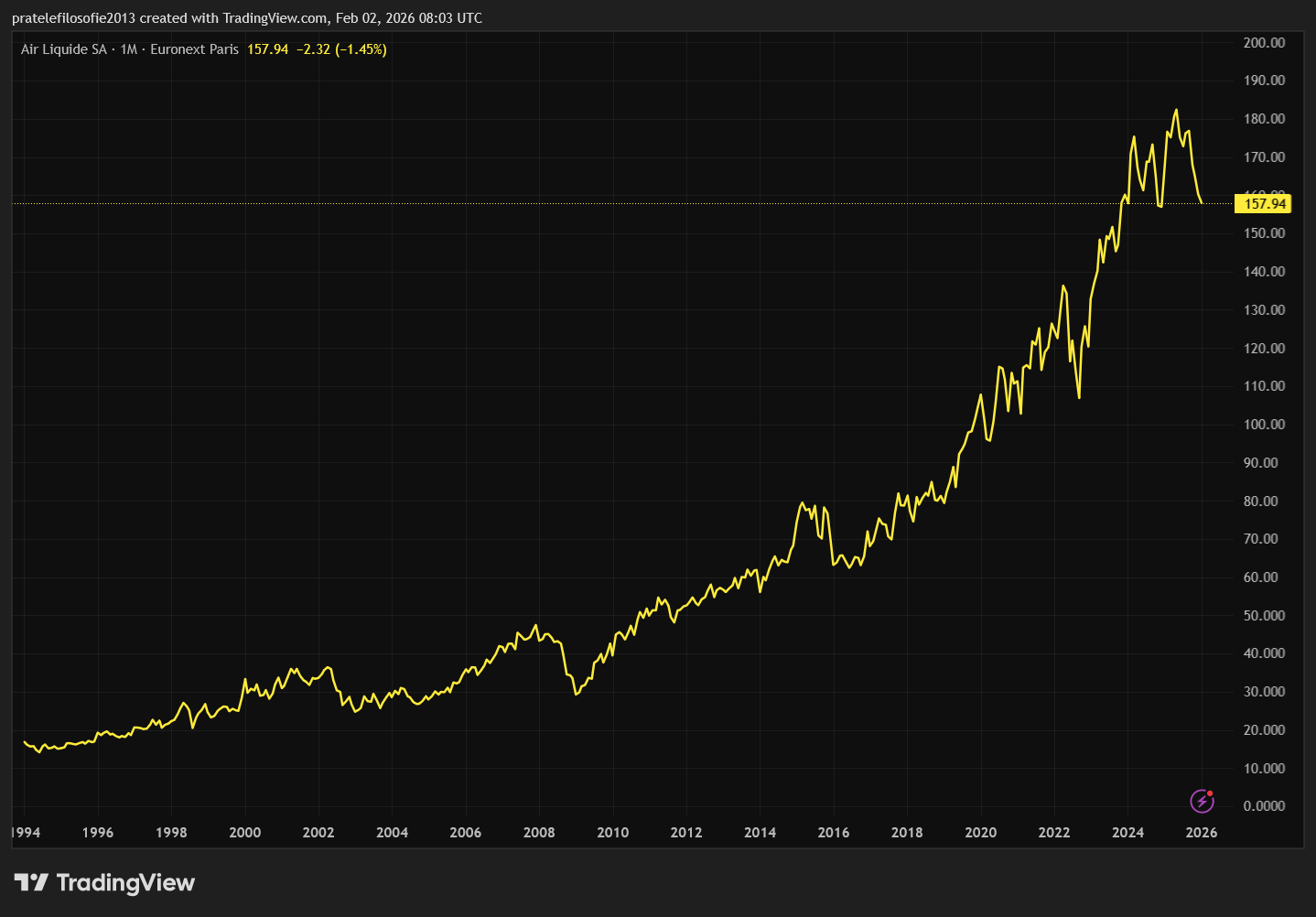Click the 2022 year label
This screenshot has height=917, width=1316.
(x=1054, y=833)
